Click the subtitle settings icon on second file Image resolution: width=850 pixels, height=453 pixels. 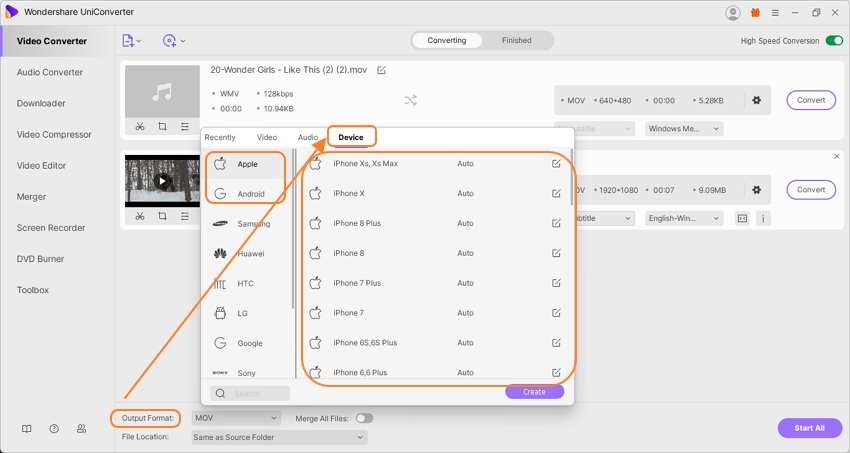click(x=742, y=218)
